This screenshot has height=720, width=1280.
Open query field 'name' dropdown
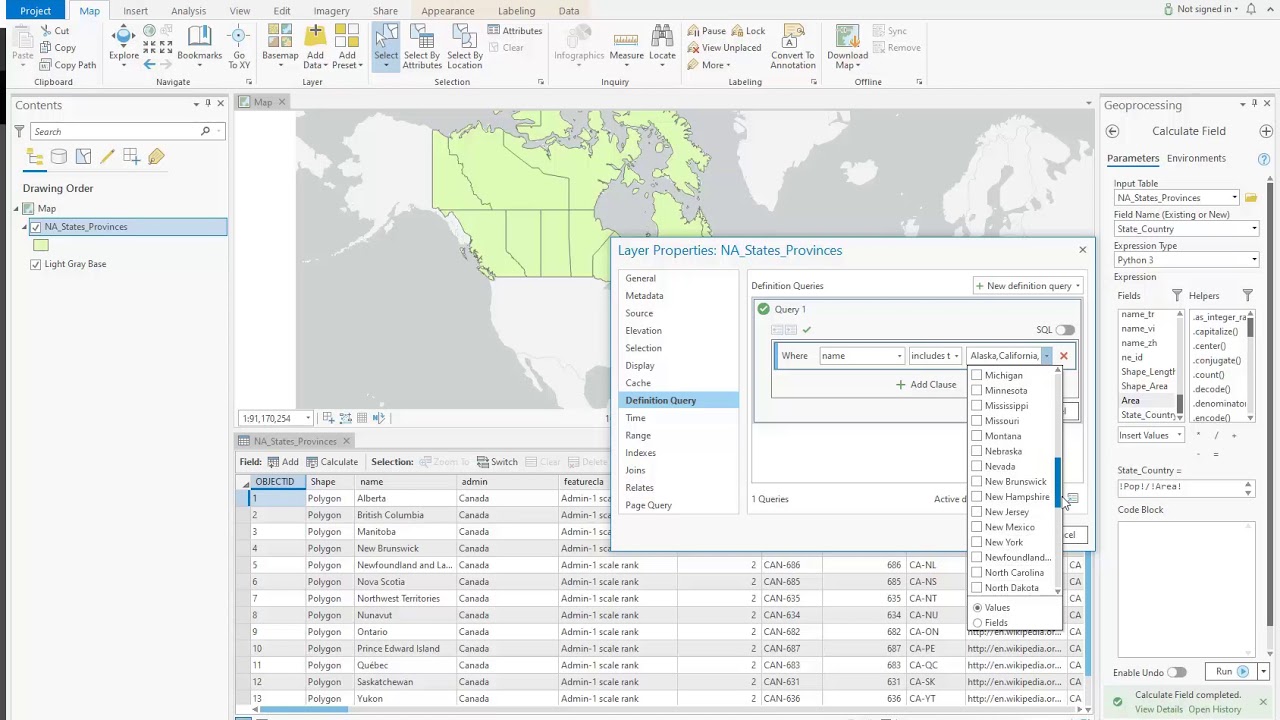[899, 356]
